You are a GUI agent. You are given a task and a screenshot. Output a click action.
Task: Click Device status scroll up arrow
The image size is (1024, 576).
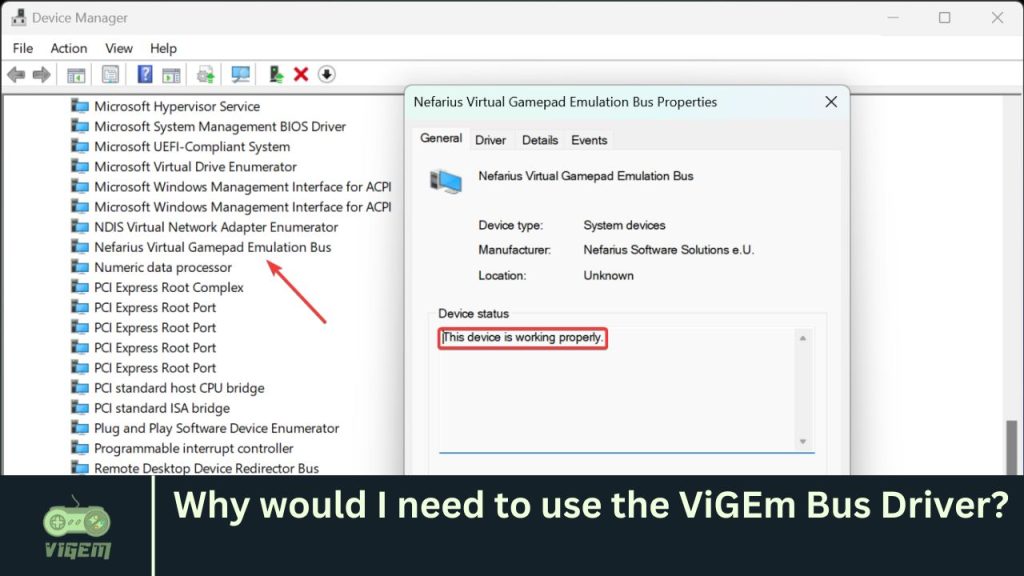(803, 338)
